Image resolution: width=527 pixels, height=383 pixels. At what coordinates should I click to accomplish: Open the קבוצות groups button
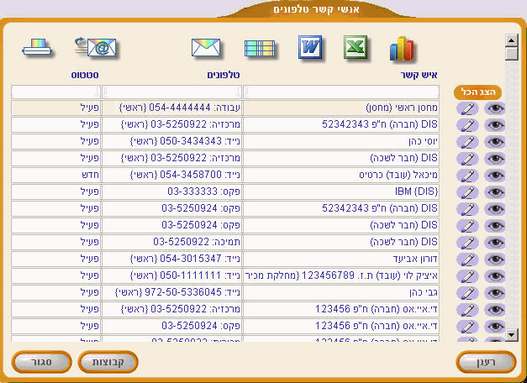point(108,362)
